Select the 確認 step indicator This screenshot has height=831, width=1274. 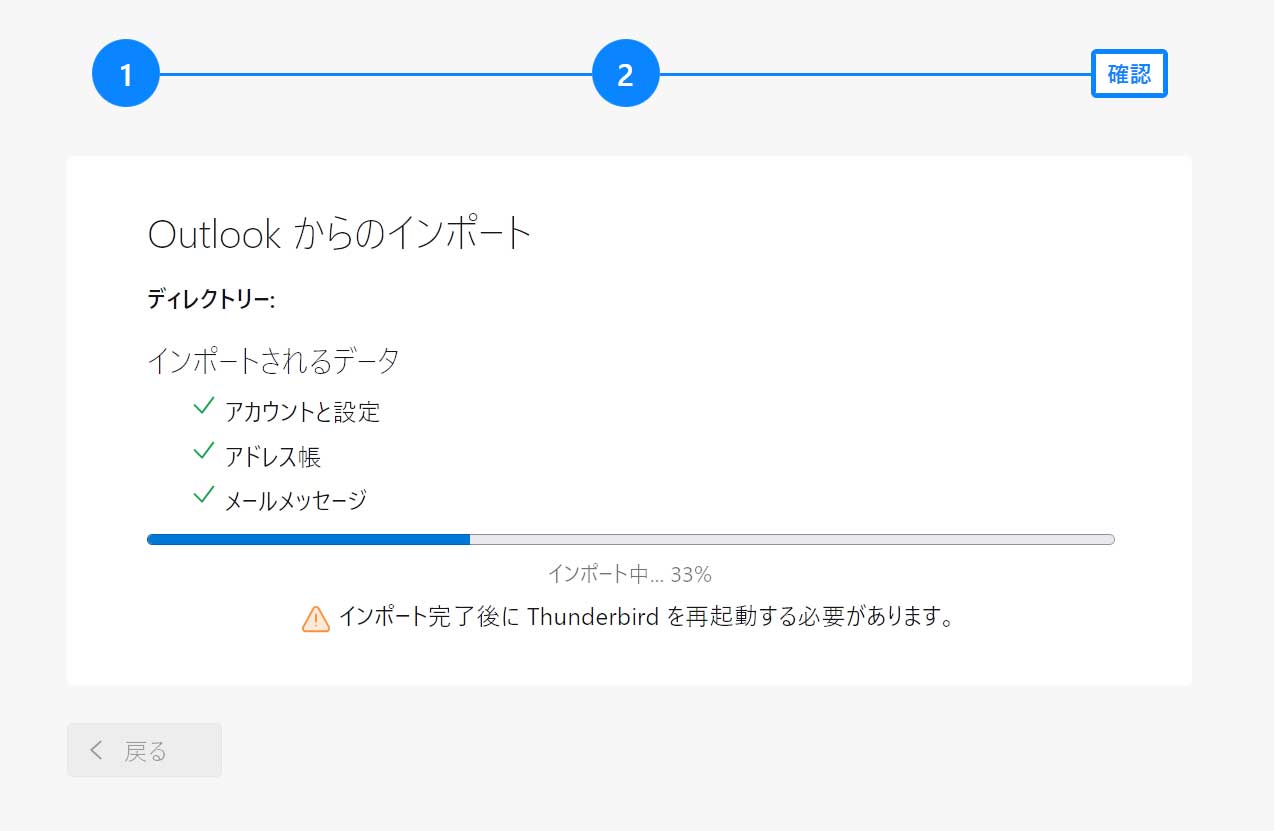coord(1129,74)
